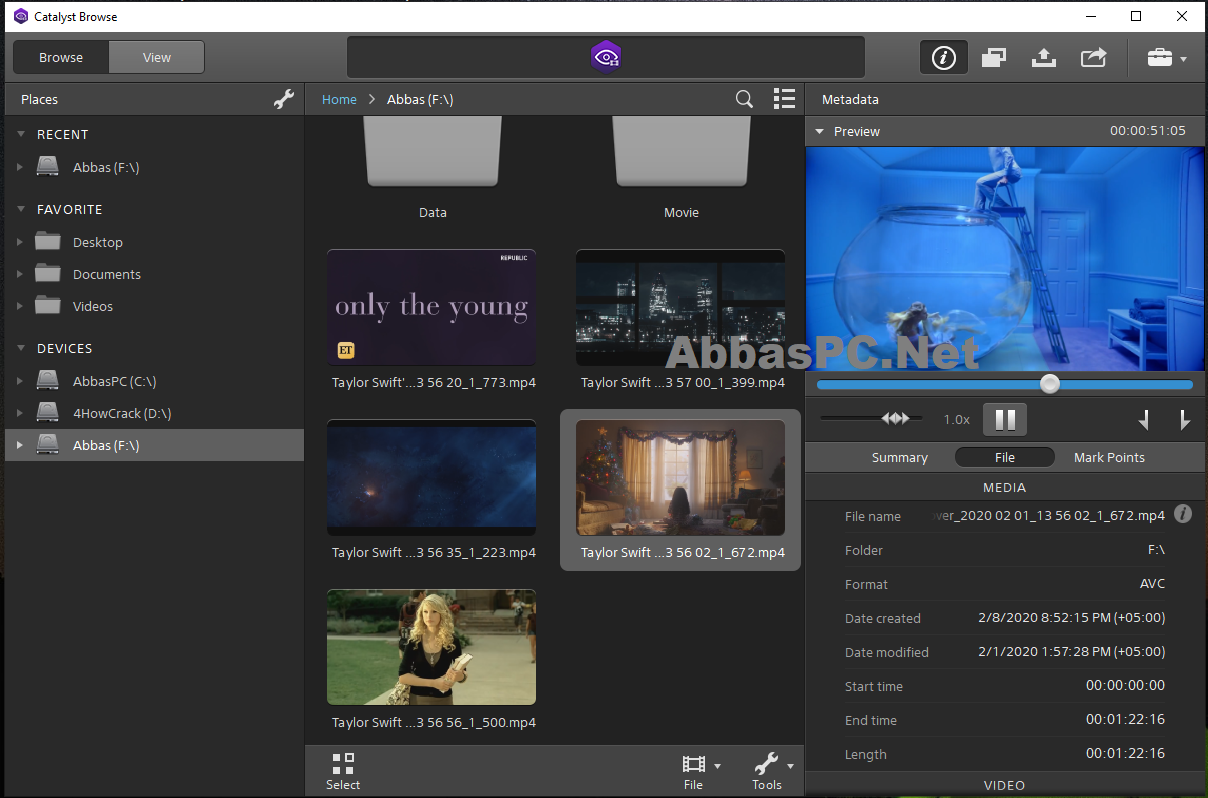Click the fishbowl preview video frame
1208x798 pixels.
[x=1005, y=260]
